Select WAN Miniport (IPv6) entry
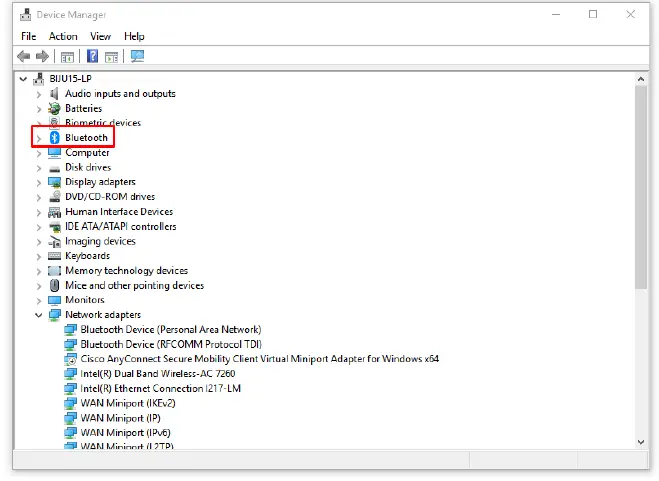This screenshot has height=481, width=659. [125, 433]
